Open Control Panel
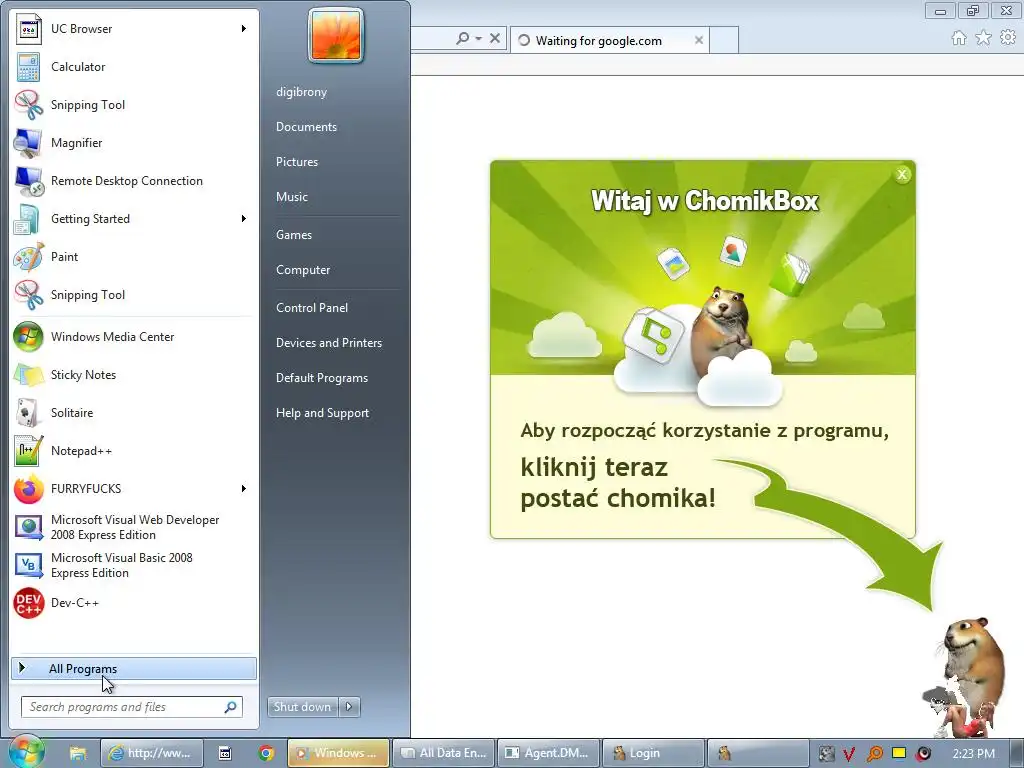 [312, 308]
